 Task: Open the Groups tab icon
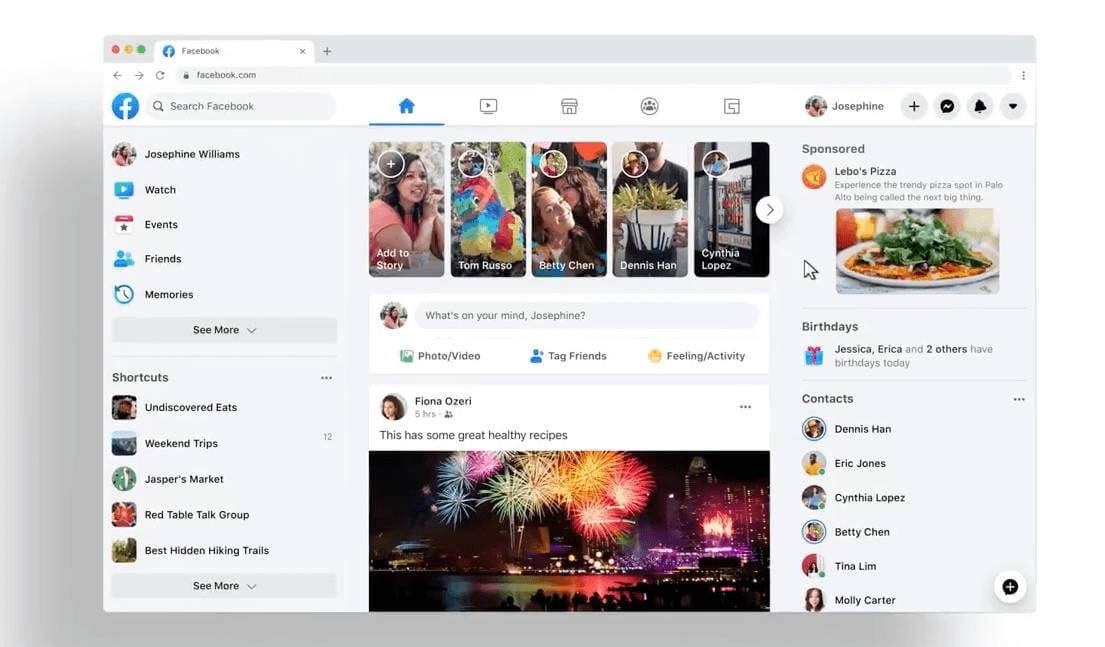click(649, 106)
